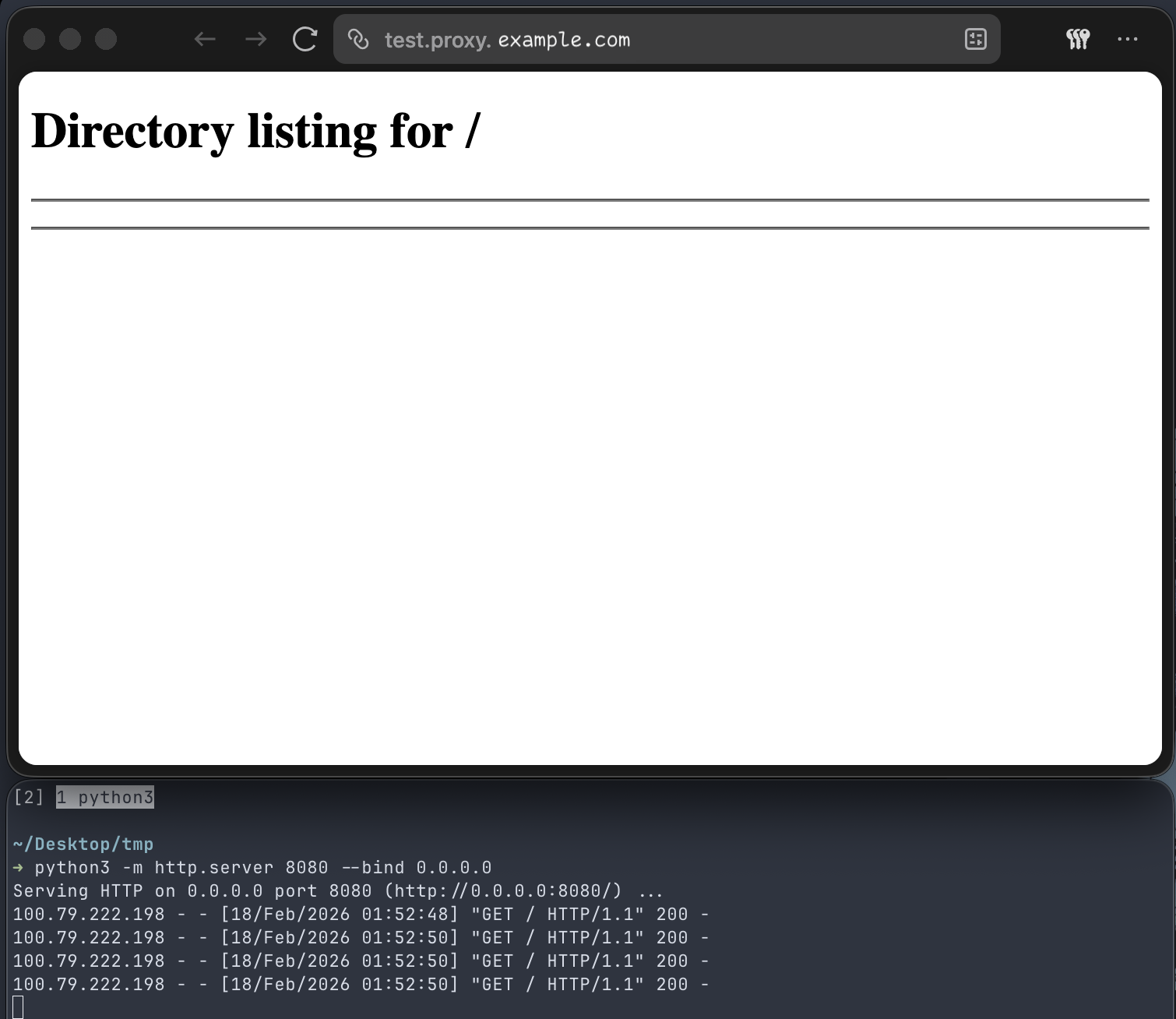1176x1019 pixels.
Task: Reload the test.proxy page
Action: coord(305,39)
